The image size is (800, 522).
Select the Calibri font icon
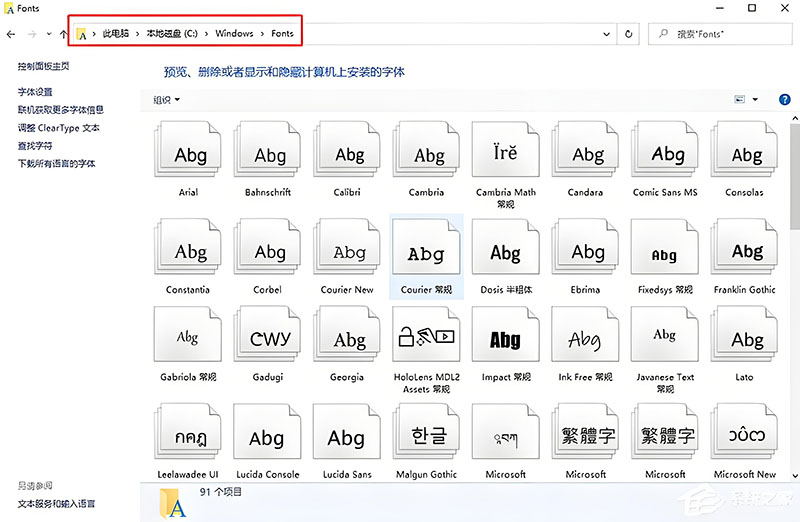[347, 149]
